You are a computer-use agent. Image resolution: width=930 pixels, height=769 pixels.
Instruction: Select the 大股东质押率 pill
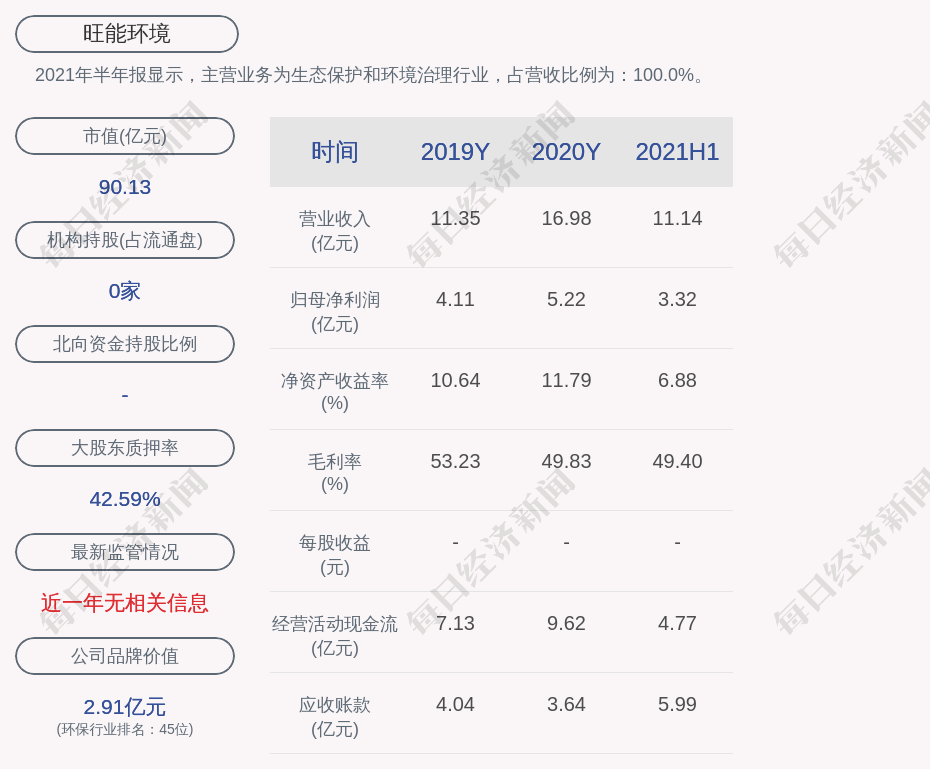(125, 448)
